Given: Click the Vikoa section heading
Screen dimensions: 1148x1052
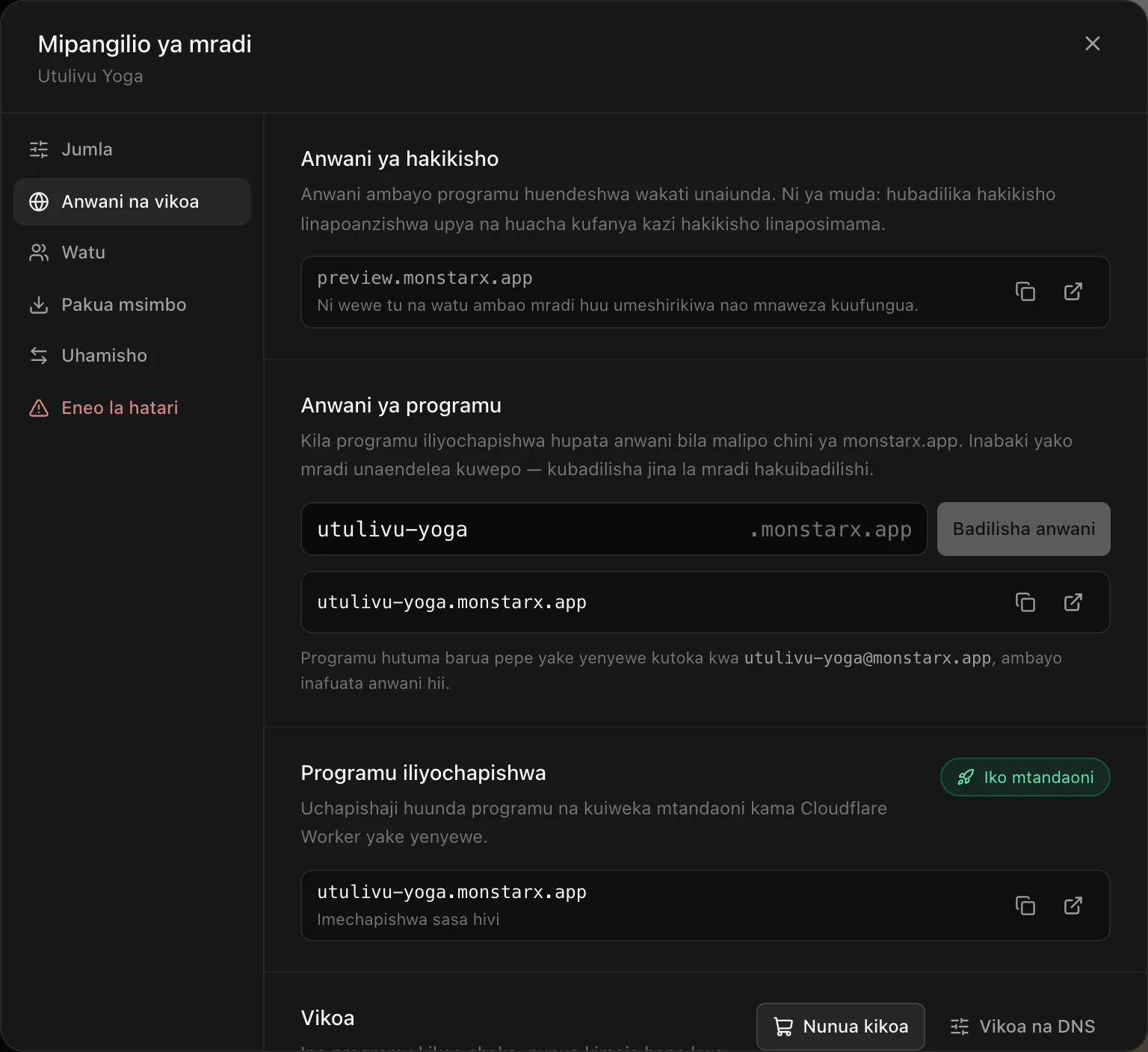Looking at the screenshot, I should coord(327,1018).
